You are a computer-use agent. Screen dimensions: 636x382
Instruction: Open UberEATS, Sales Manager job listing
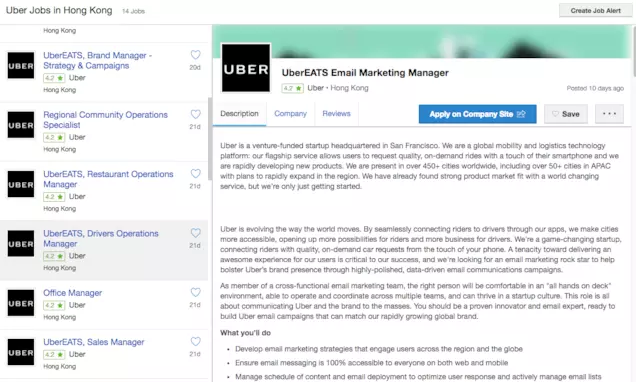(x=94, y=342)
